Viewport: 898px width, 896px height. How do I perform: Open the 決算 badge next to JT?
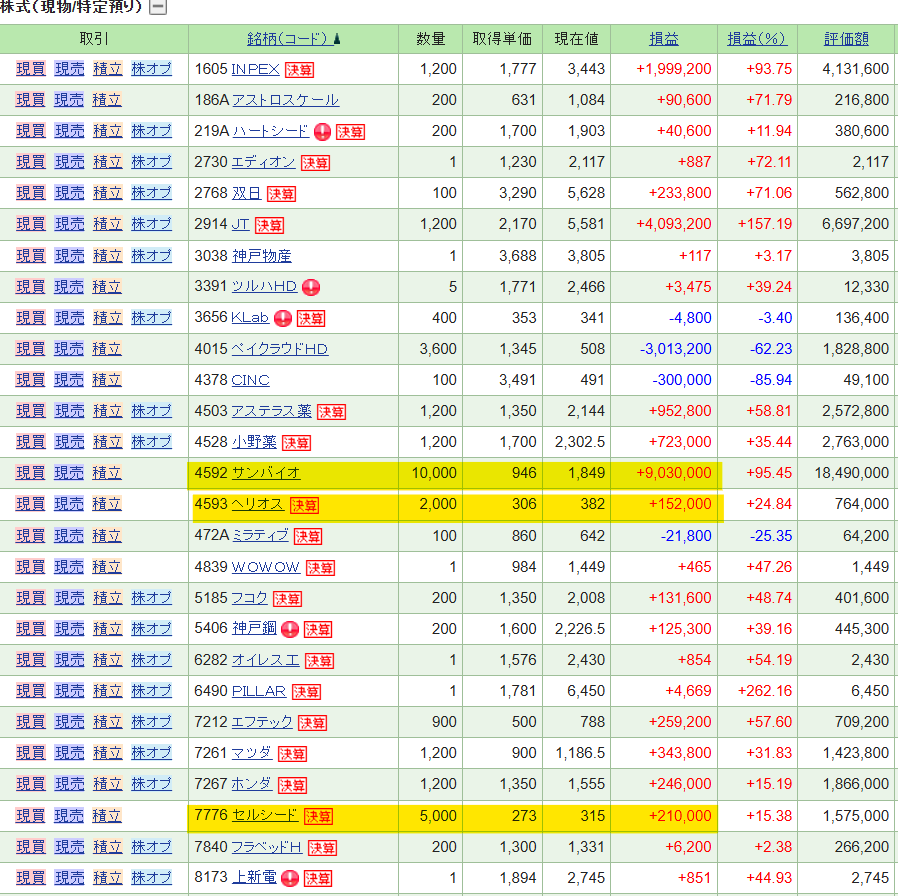(269, 225)
